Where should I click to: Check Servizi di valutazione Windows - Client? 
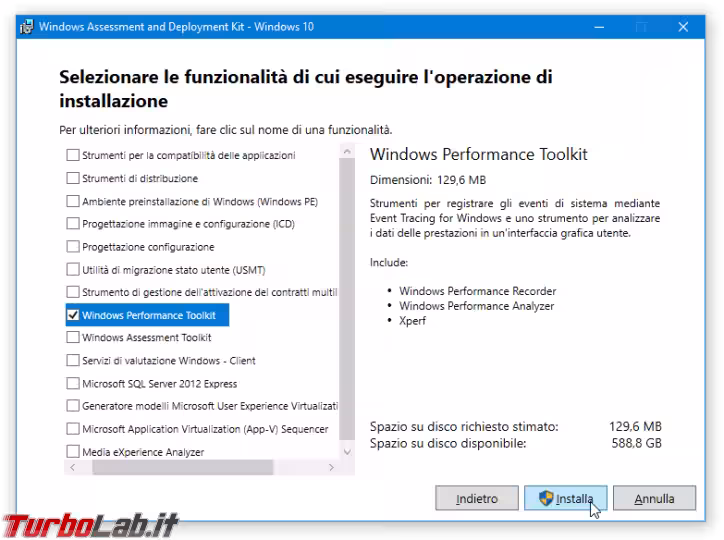(x=72, y=360)
